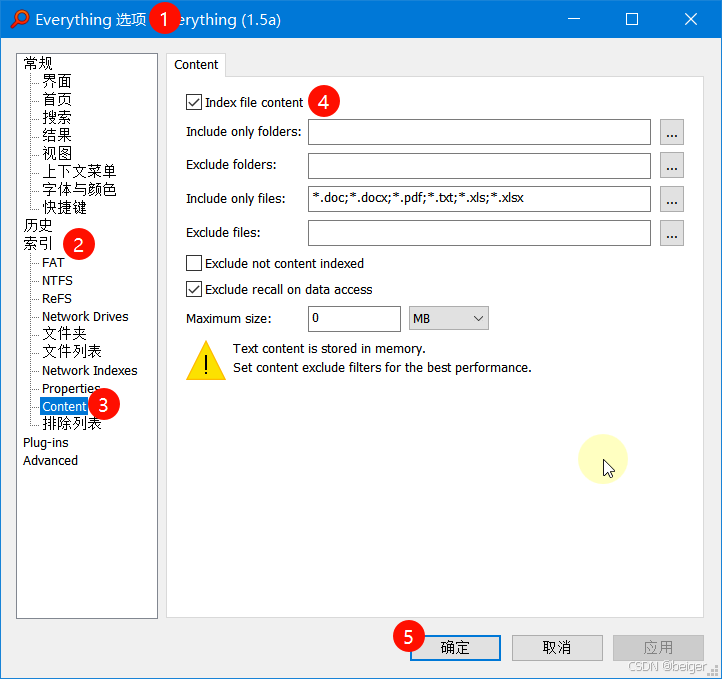The width and height of the screenshot is (722, 679).
Task: Open the NTFS index settings
Action: point(57,280)
